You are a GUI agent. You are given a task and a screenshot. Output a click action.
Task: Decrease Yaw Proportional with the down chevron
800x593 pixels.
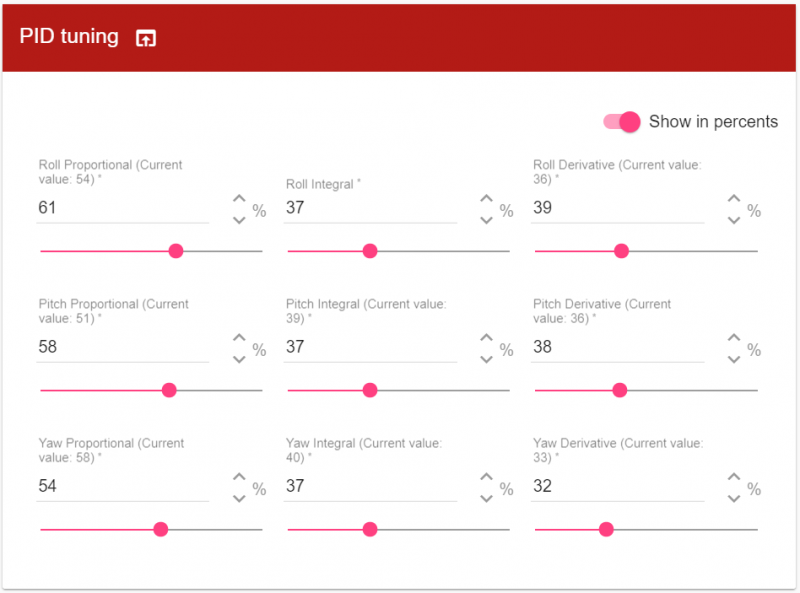click(x=239, y=498)
